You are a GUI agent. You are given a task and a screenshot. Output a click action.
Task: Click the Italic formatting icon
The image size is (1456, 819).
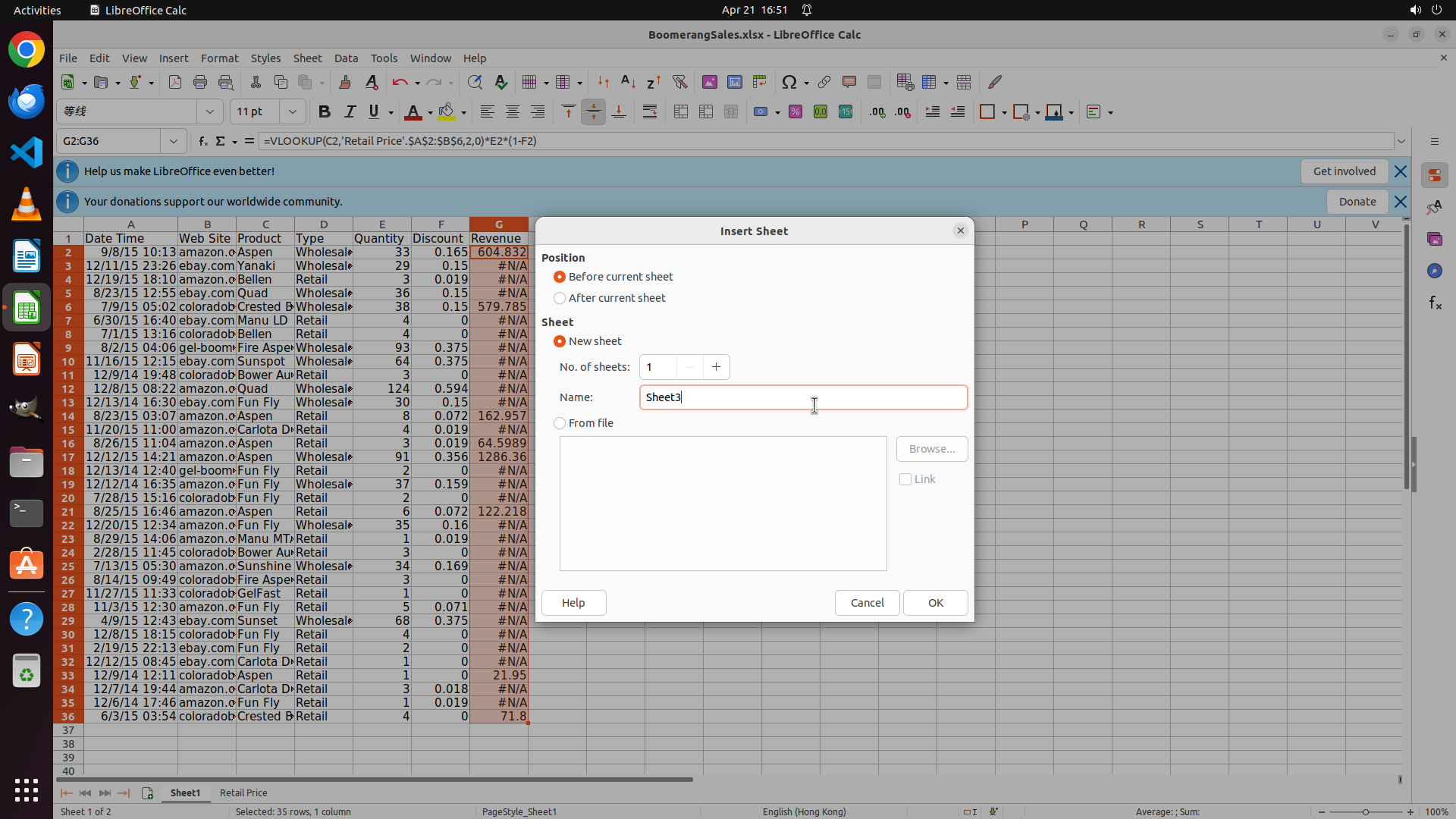coord(350,112)
